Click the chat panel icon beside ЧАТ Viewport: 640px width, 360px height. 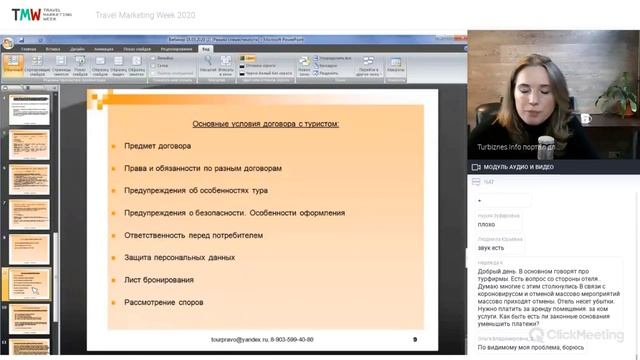pos(476,182)
